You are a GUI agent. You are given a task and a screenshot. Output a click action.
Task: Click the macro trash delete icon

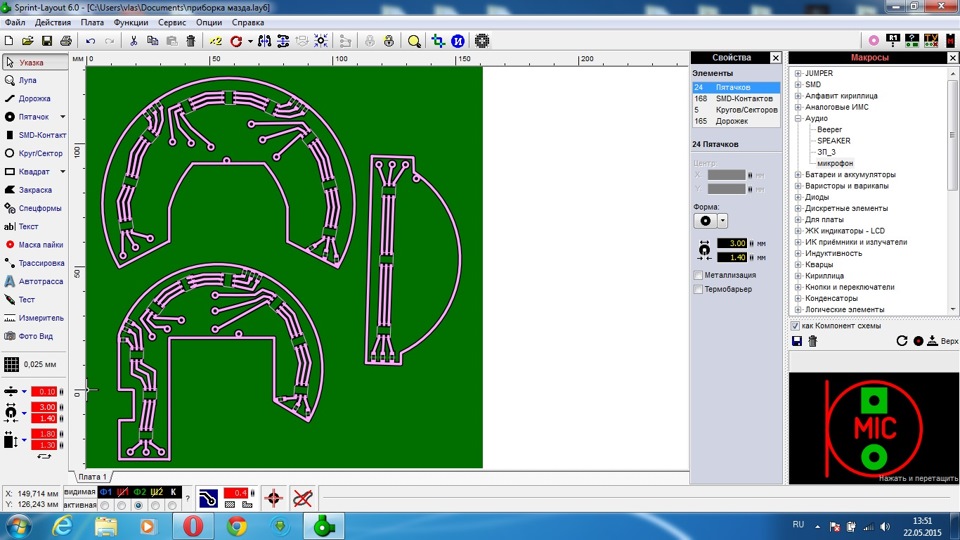click(813, 341)
